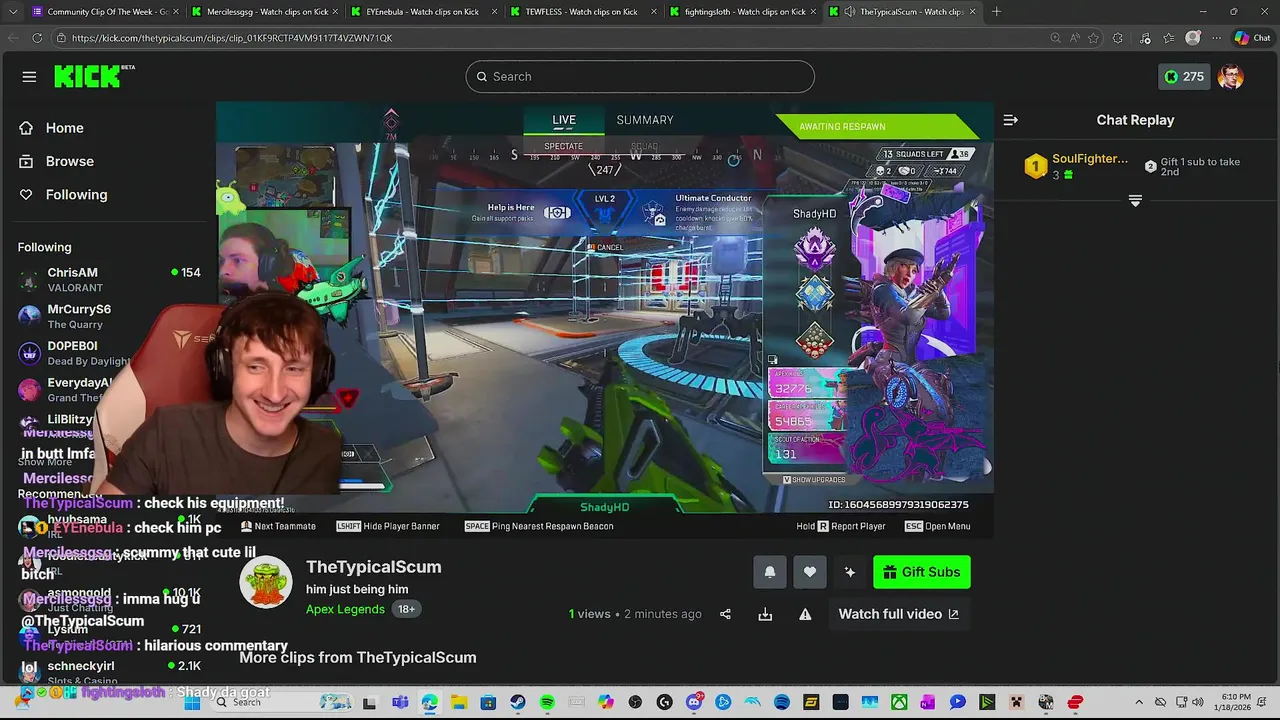Open Xbox app from taskbar

[x=899, y=702]
